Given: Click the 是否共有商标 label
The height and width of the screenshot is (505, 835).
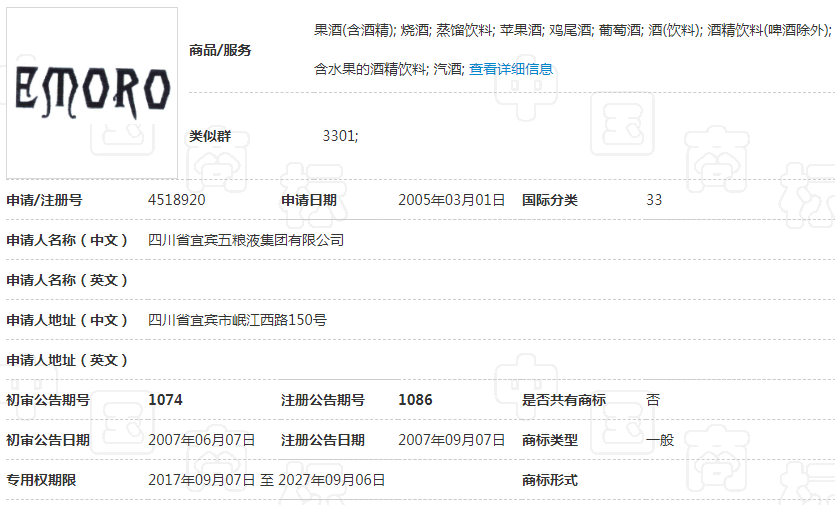Looking at the screenshot, I should tap(563, 400).
